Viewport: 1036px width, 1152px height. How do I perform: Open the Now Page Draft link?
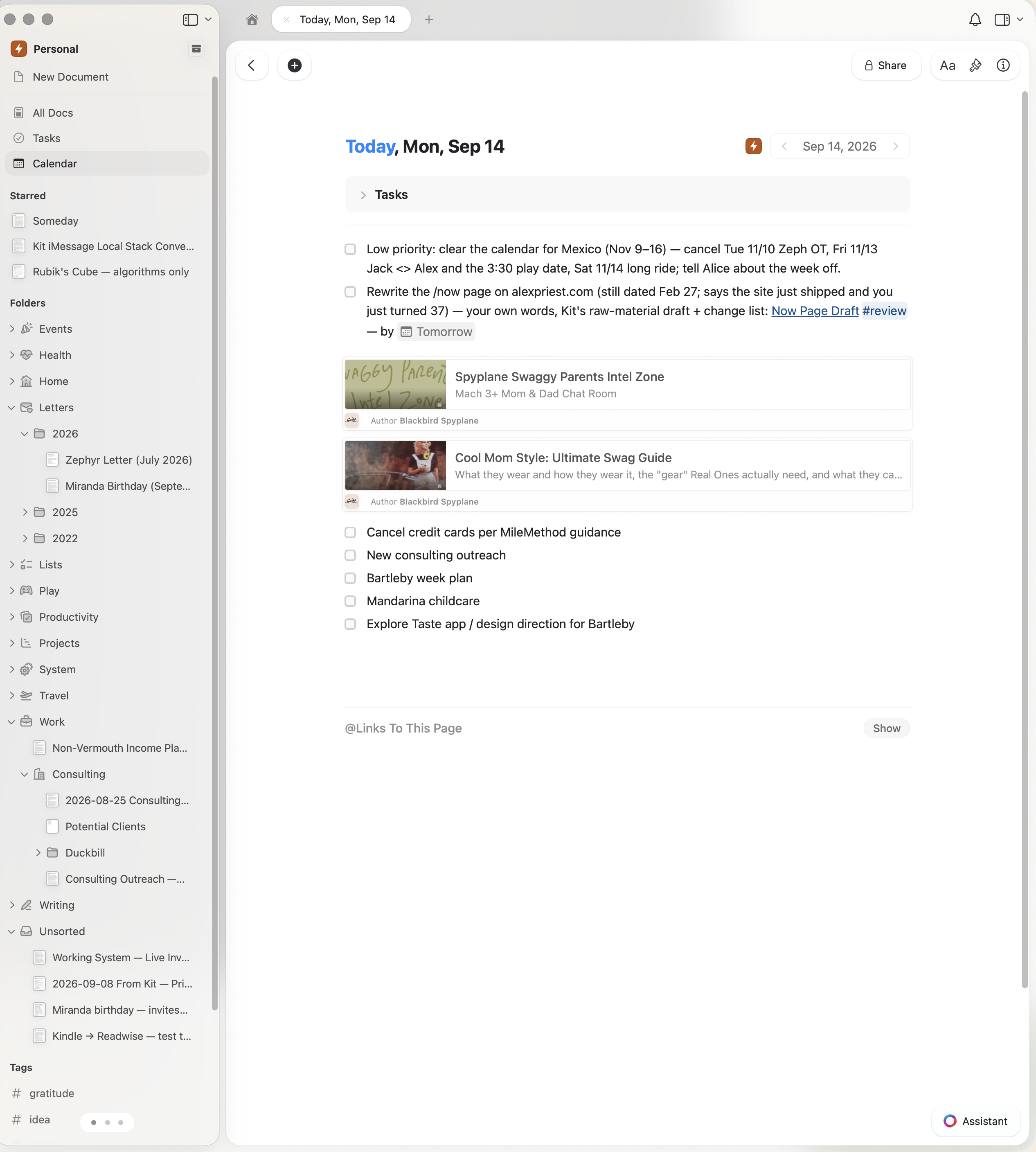pos(815,311)
